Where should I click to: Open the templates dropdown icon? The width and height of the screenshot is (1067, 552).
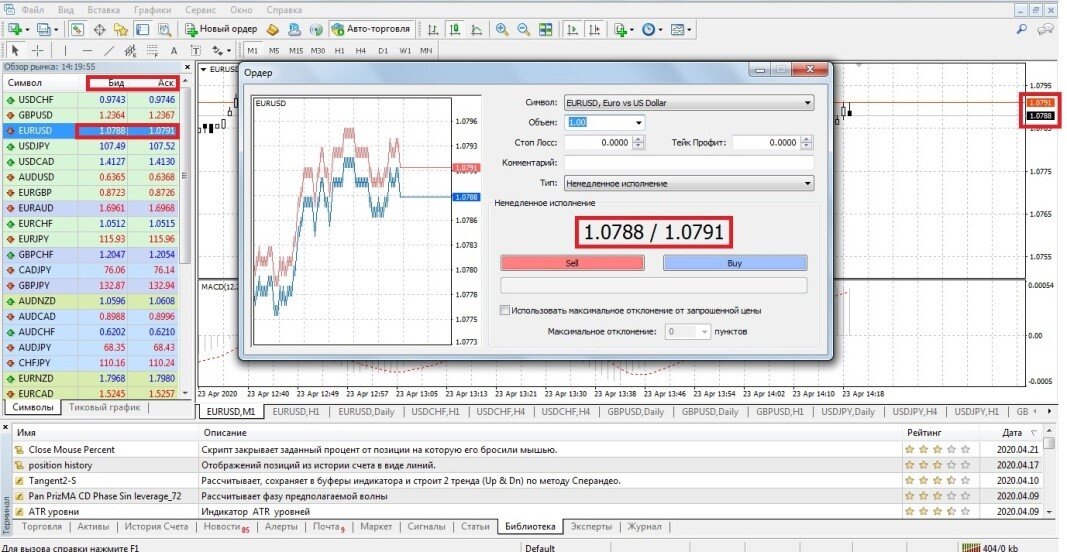click(680, 29)
